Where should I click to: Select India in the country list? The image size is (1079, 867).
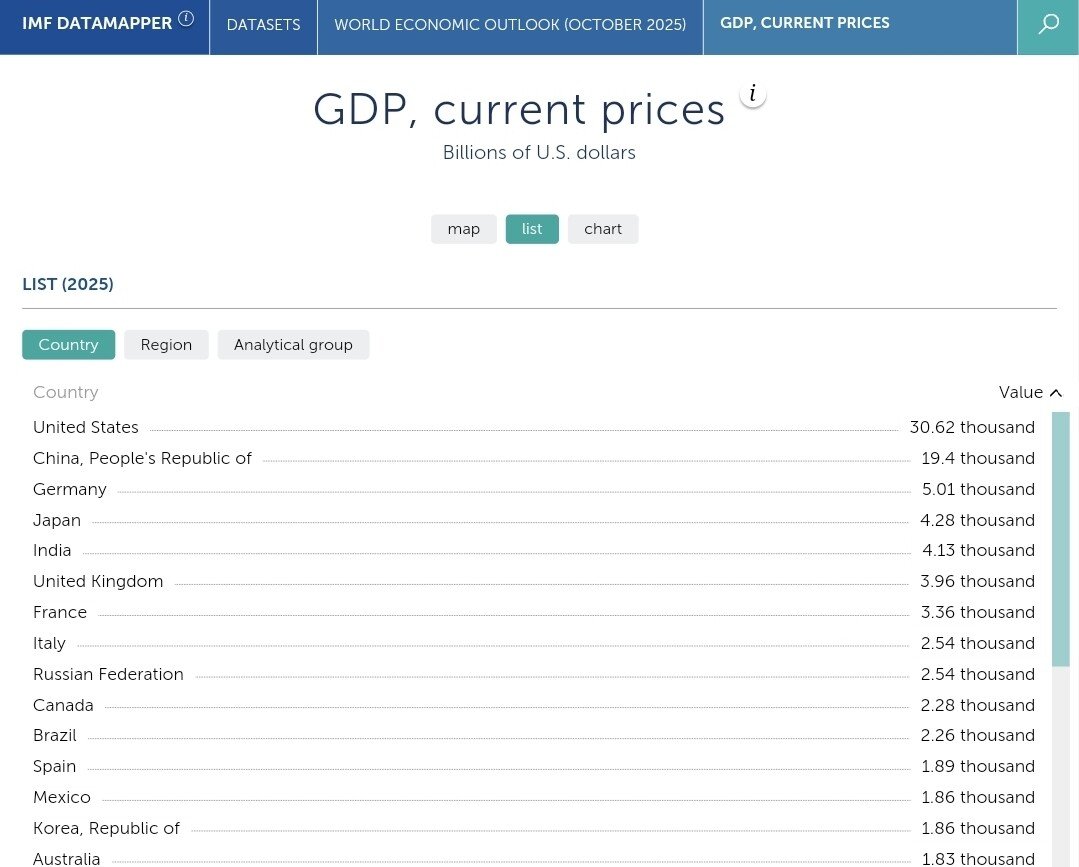click(52, 550)
